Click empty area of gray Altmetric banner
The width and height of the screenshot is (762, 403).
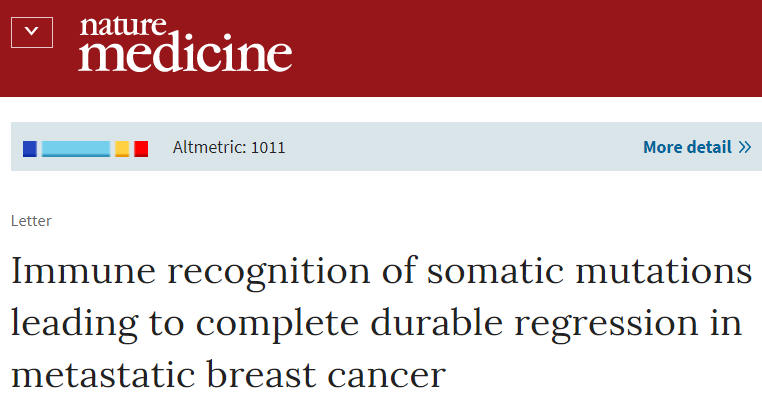click(462, 147)
